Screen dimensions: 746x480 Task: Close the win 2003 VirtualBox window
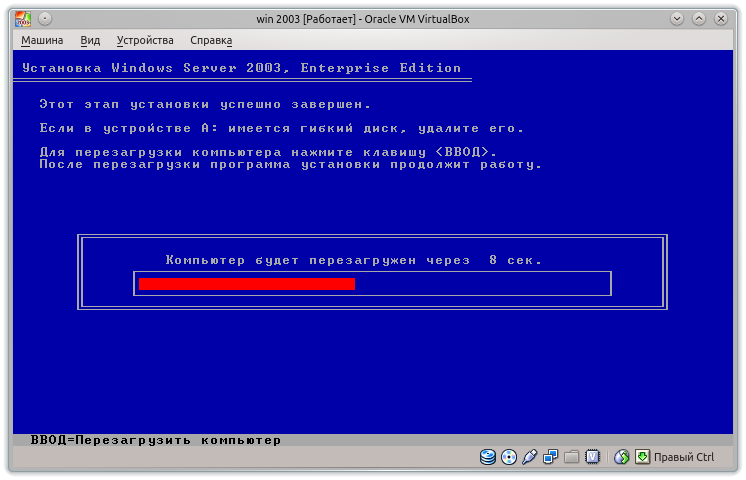[x=721, y=19]
